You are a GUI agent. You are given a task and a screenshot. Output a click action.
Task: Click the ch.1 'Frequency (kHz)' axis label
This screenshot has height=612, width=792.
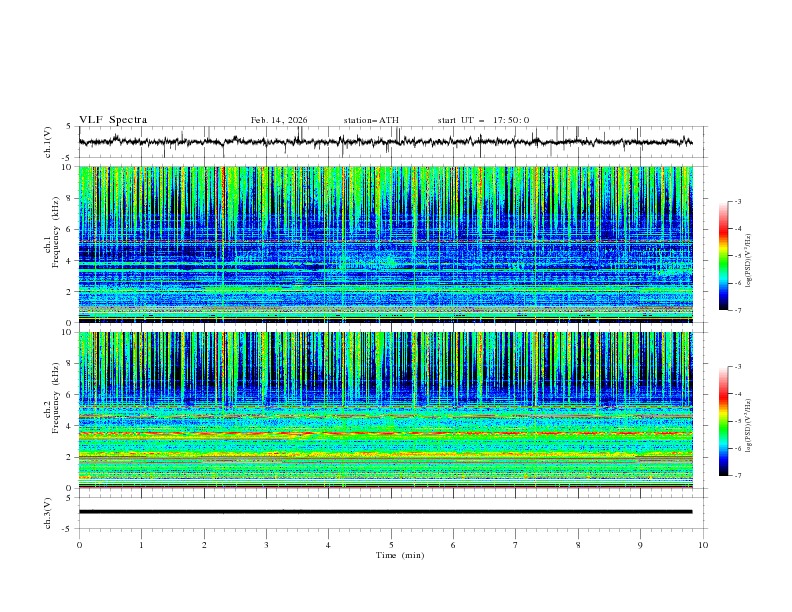point(55,233)
